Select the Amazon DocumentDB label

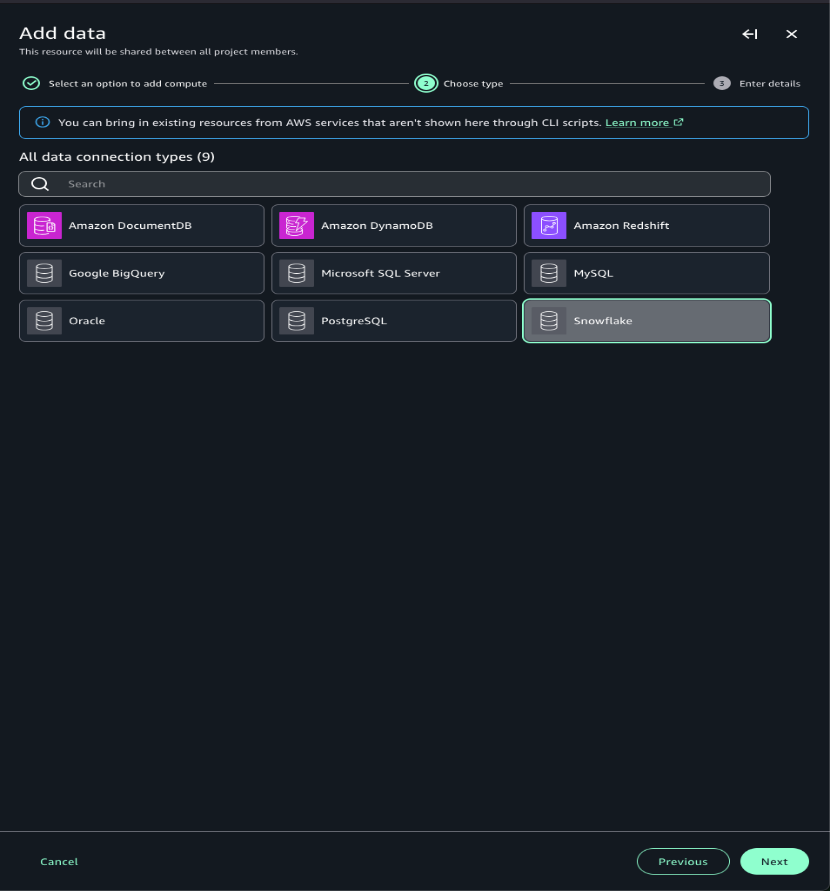coord(130,226)
